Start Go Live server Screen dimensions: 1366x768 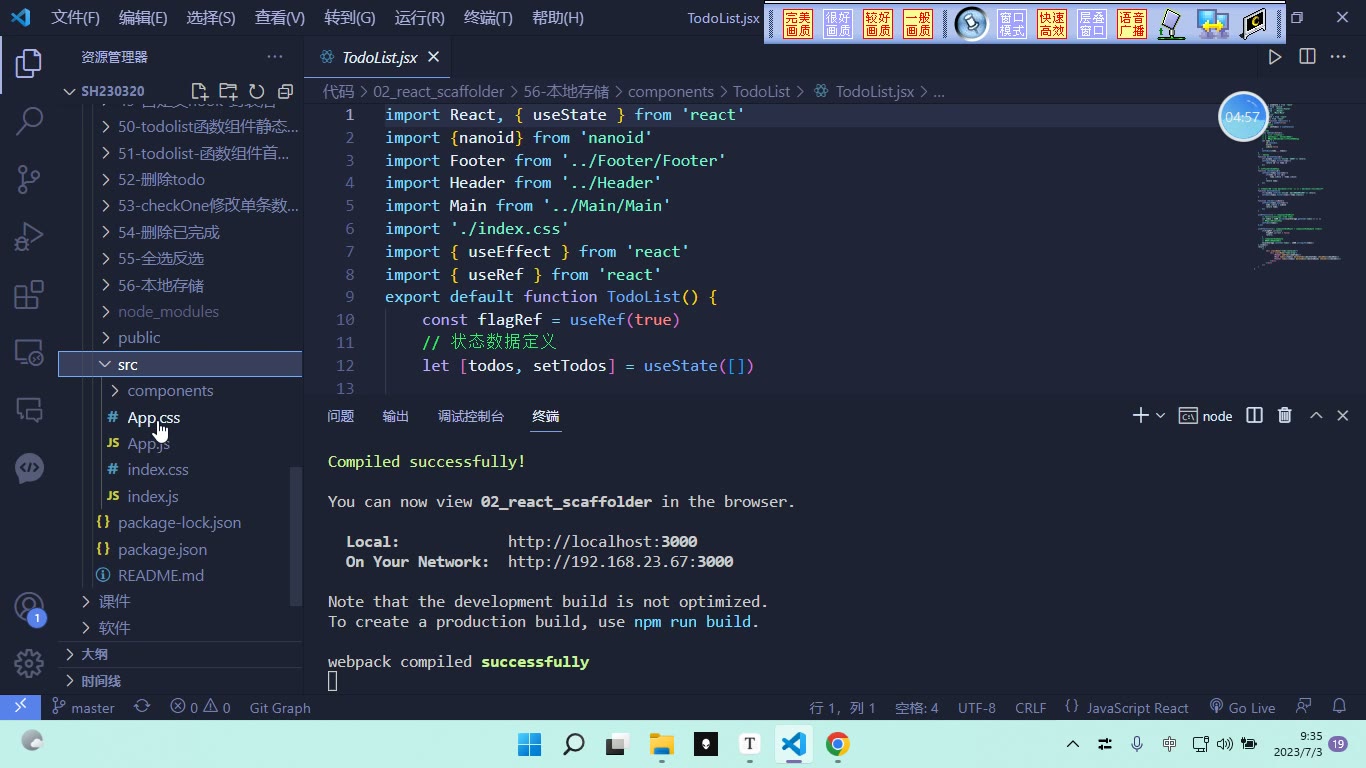[1242, 707]
